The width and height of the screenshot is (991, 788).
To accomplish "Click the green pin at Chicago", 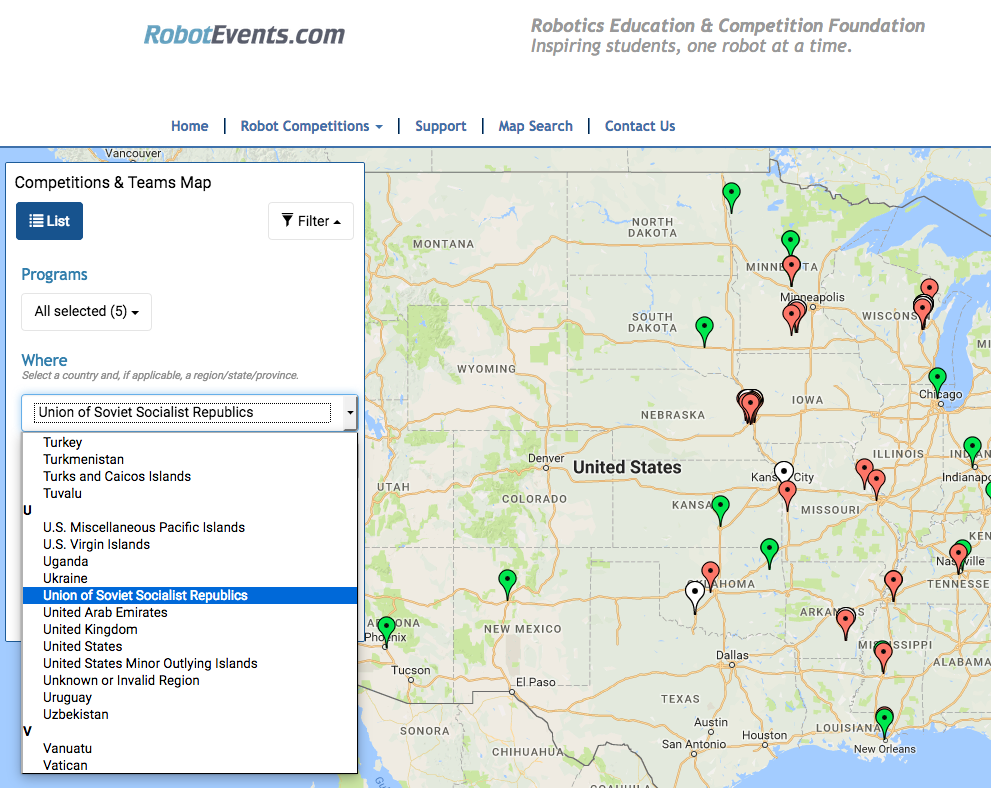I will click(x=937, y=379).
